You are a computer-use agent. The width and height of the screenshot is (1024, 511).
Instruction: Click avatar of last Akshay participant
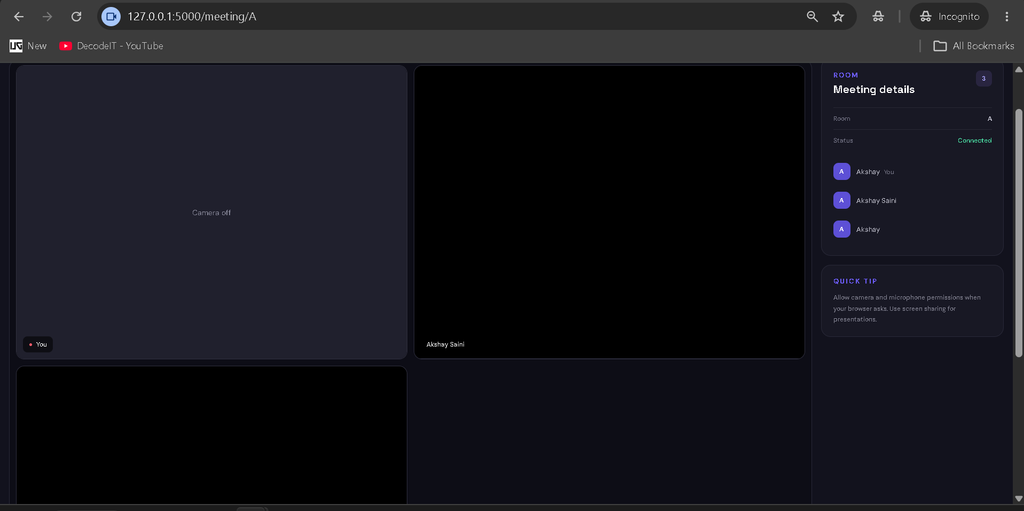pos(842,229)
